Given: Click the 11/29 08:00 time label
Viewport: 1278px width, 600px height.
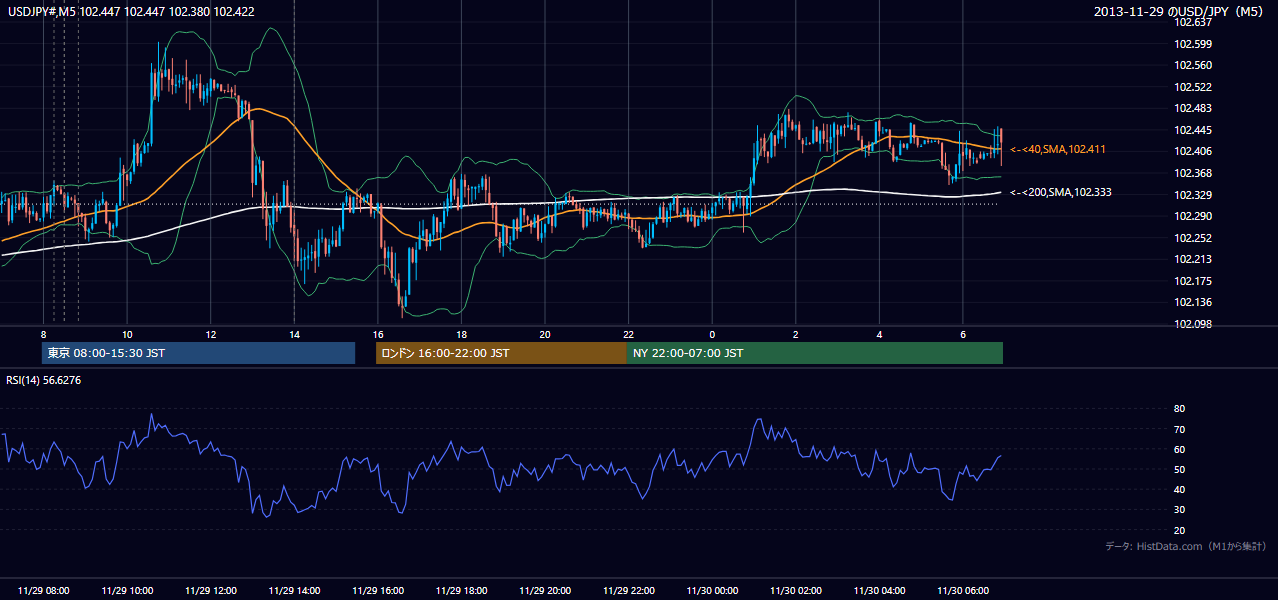Looking at the screenshot, I should coord(44,591).
